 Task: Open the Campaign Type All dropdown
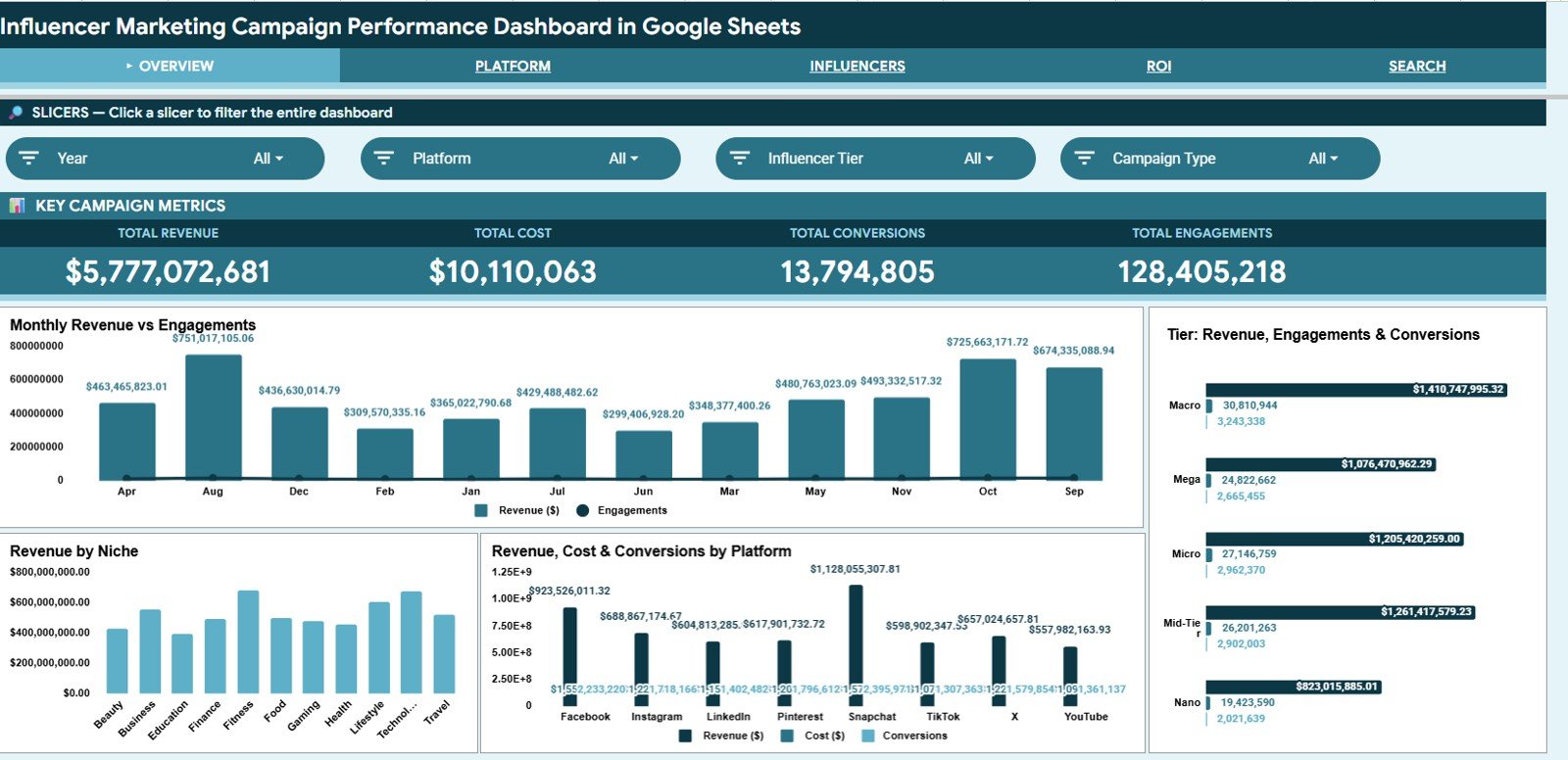[1323, 159]
